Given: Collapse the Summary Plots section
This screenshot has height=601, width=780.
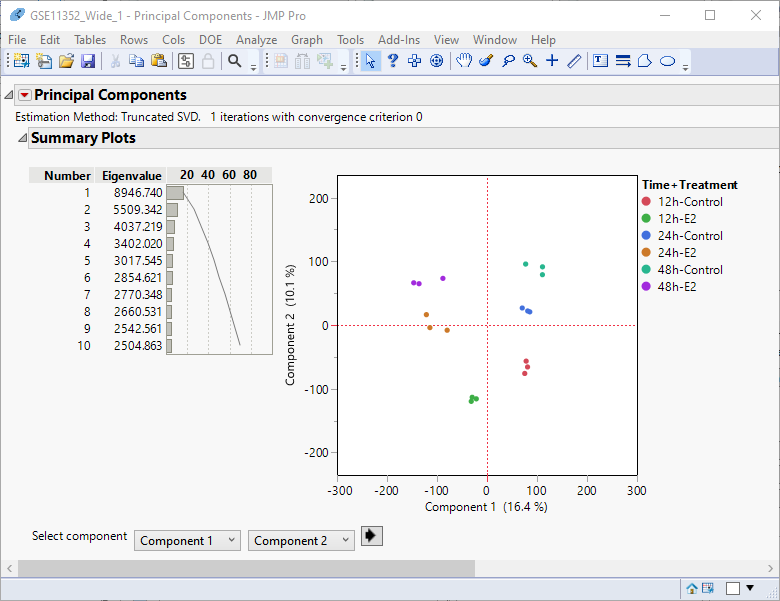Looking at the screenshot, I should (22, 138).
